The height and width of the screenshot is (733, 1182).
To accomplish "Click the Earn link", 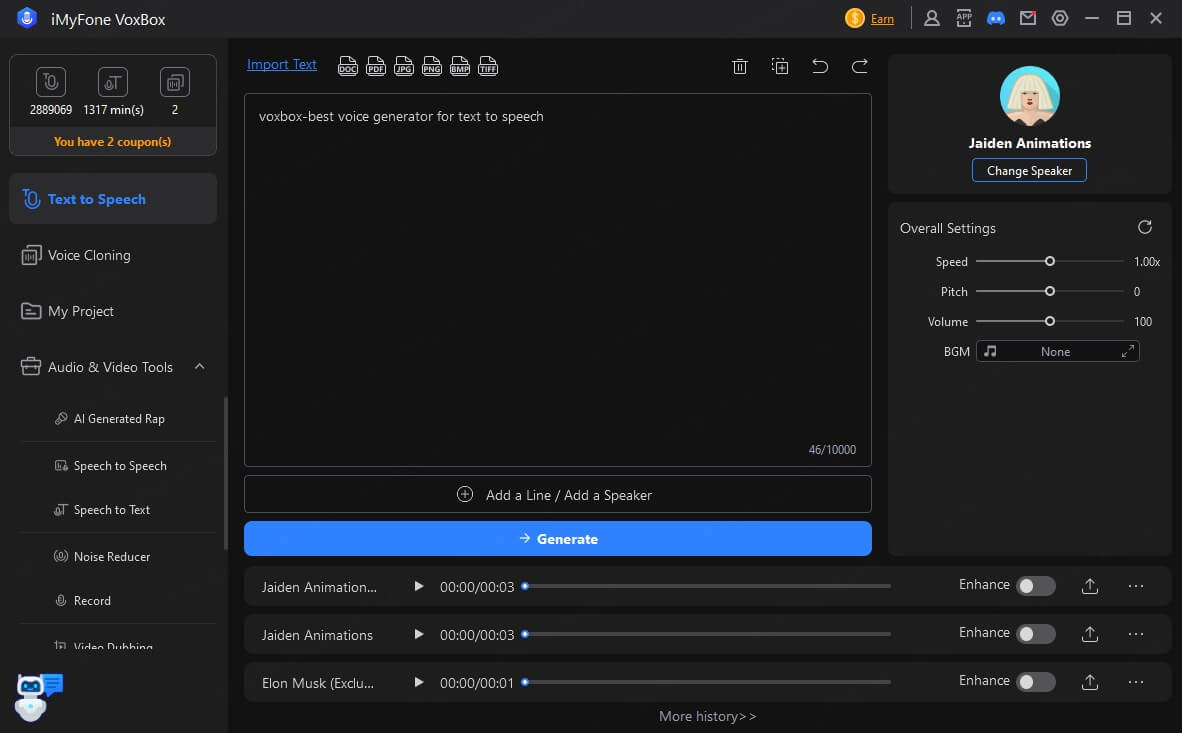I will [x=882, y=19].
